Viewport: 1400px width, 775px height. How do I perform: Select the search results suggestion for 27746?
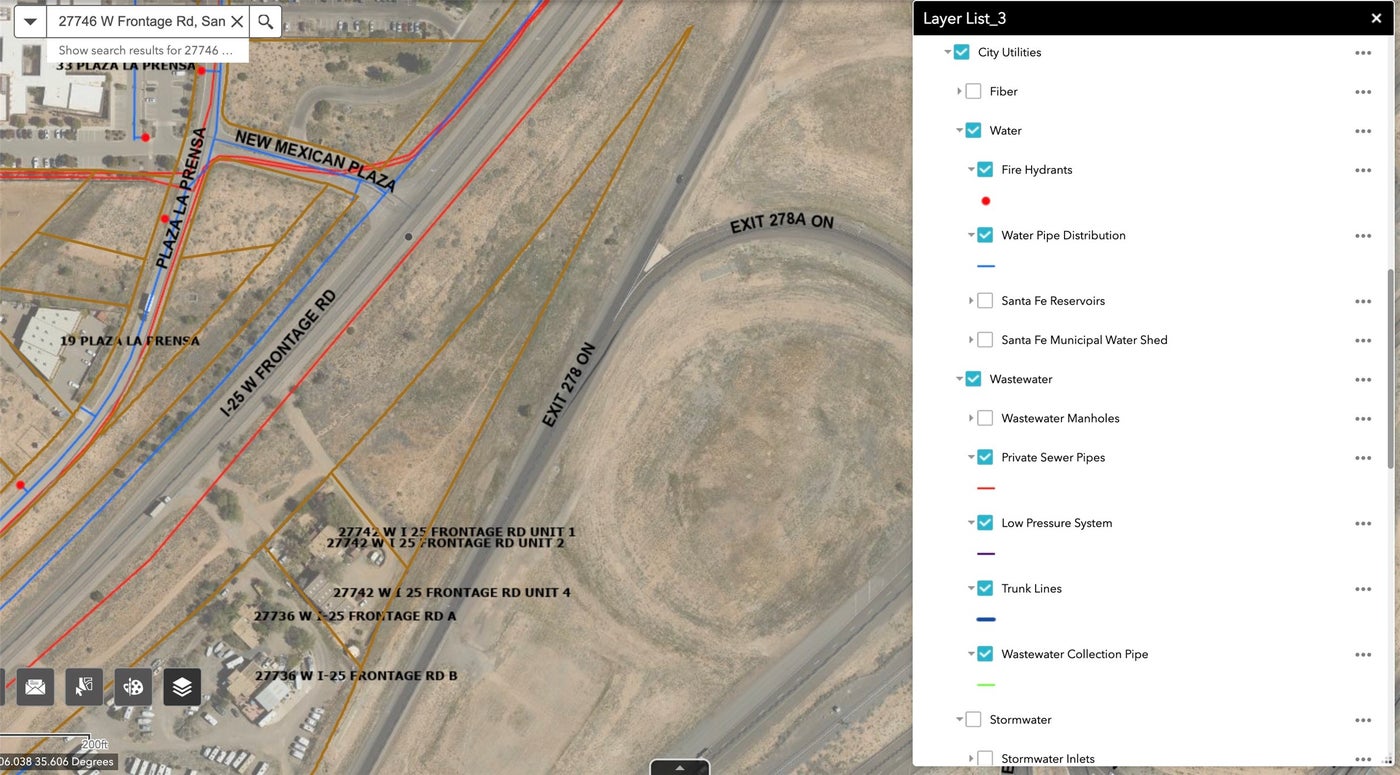146,50
